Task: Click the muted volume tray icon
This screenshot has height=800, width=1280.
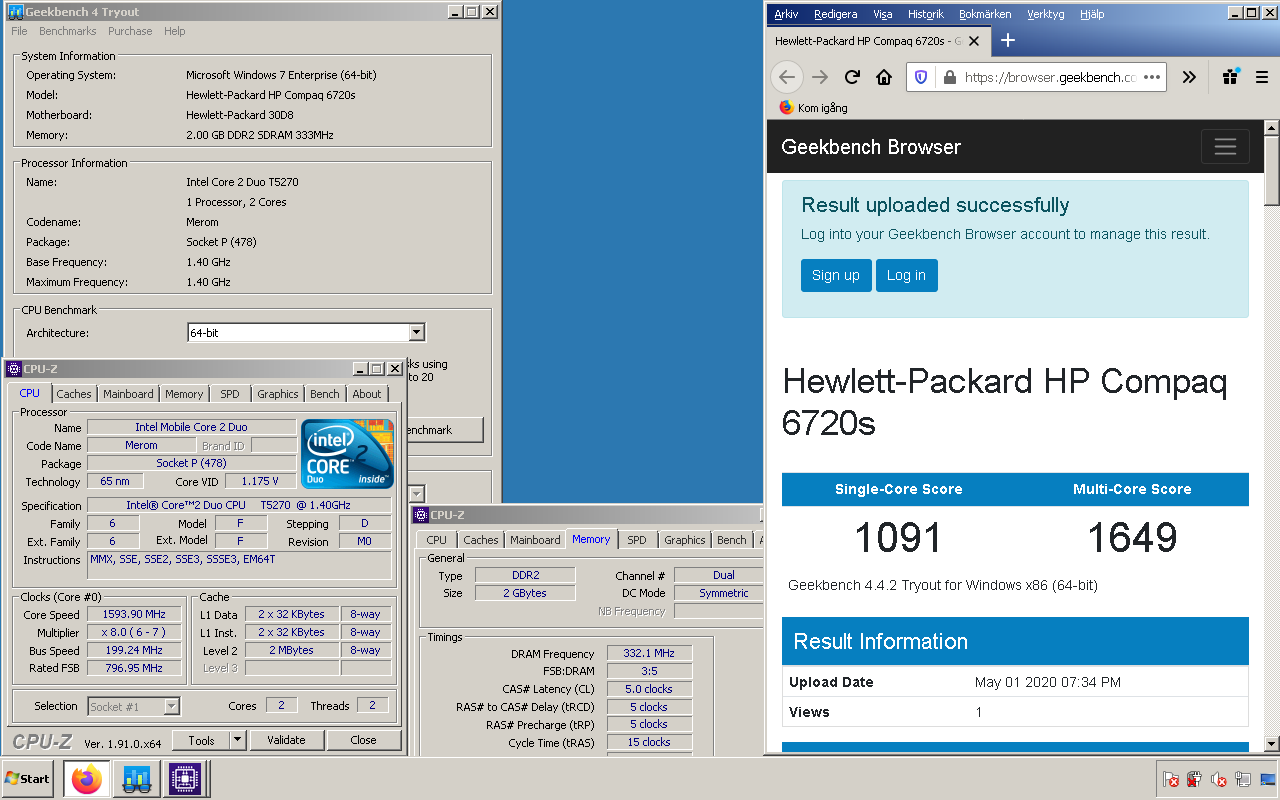Action: (x=1219, y=779)
